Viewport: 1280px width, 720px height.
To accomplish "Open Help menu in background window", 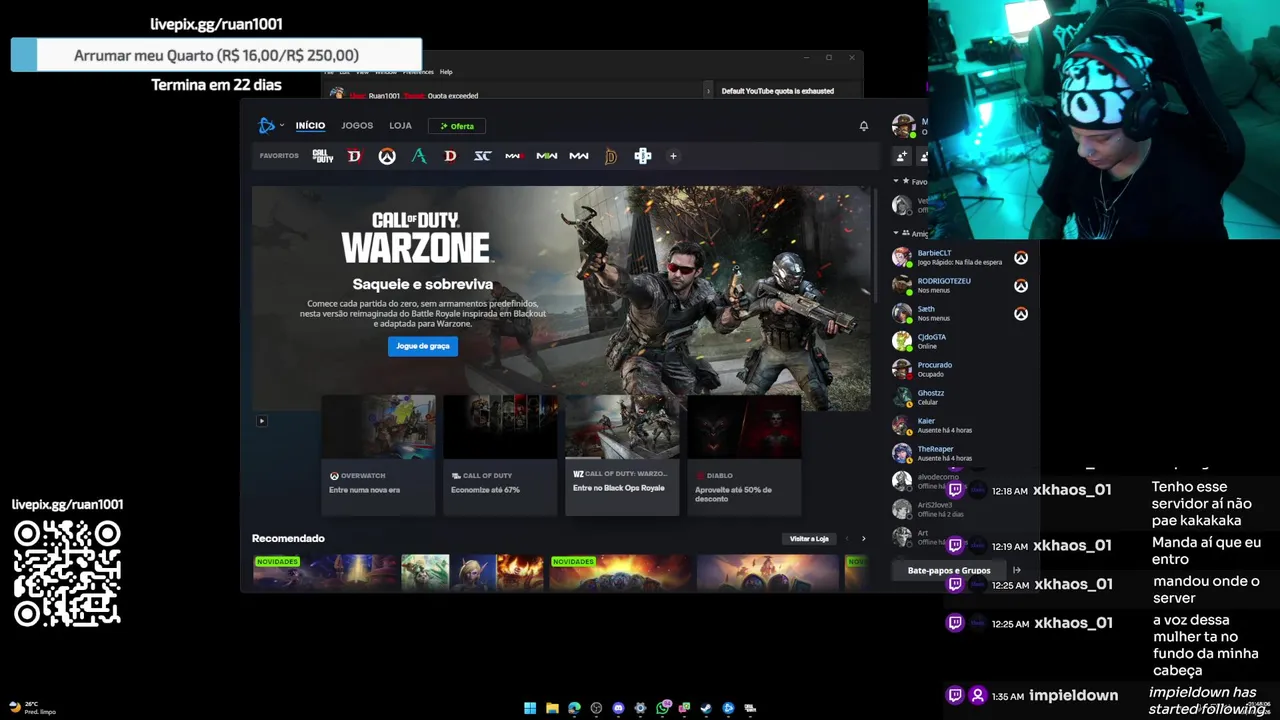I will (x=446, y=72).
